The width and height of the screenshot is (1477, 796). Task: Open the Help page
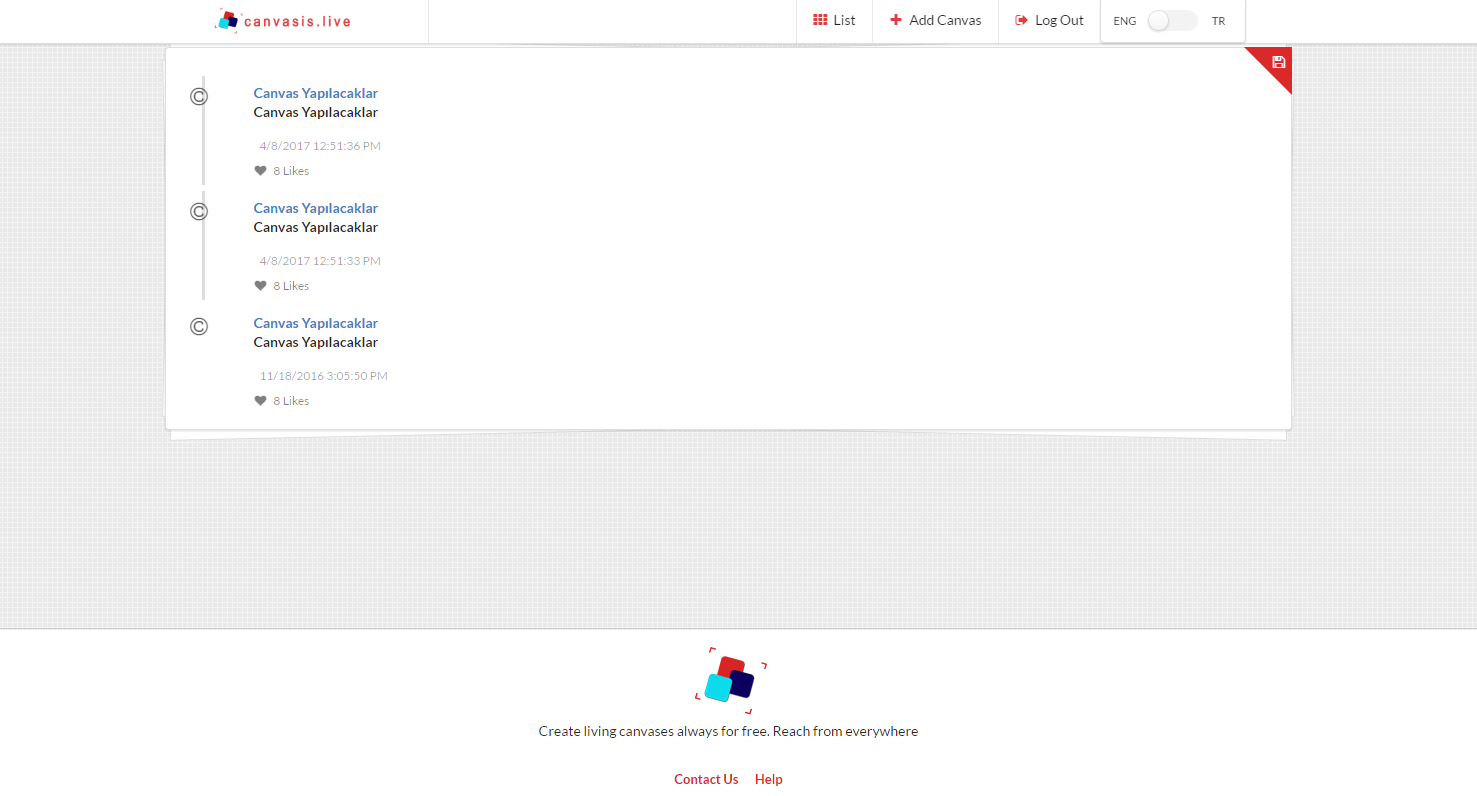click(x=768, y=779)
